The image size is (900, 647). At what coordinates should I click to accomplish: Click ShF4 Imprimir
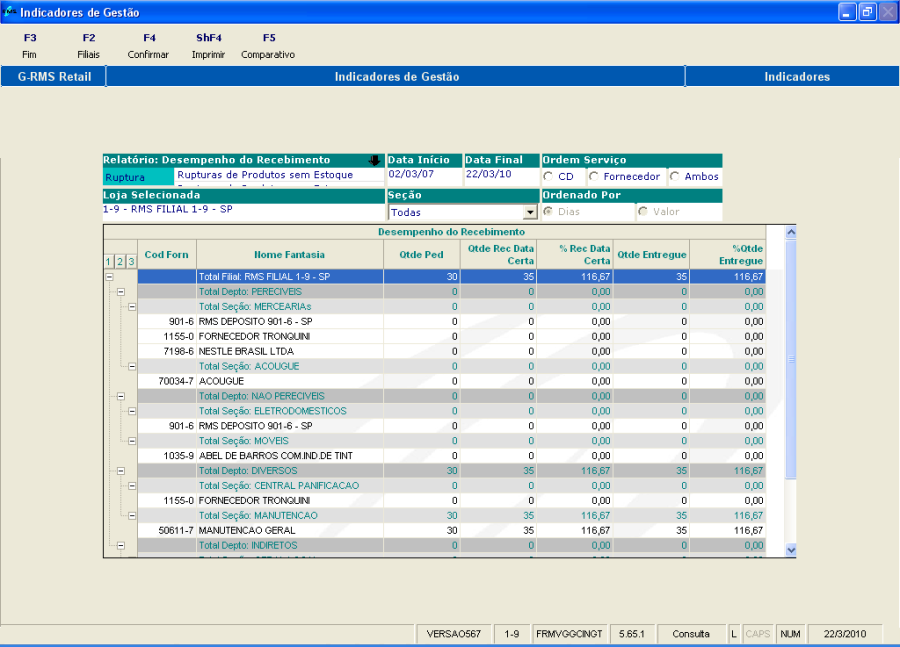(x=208, y=46)
